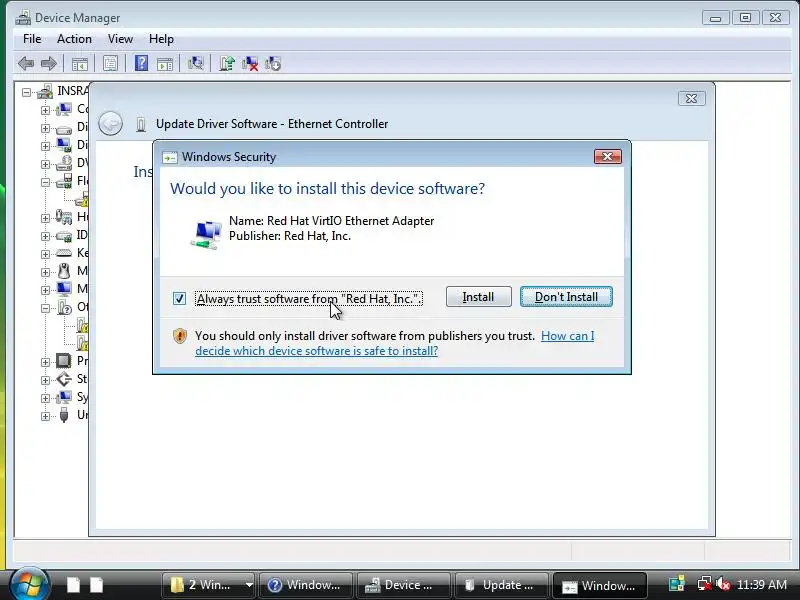The height and width of the screenshot is (600, 800).
Task: Click the Scan for hardware changes toolbar icon
Action: (x=195, y=63)
